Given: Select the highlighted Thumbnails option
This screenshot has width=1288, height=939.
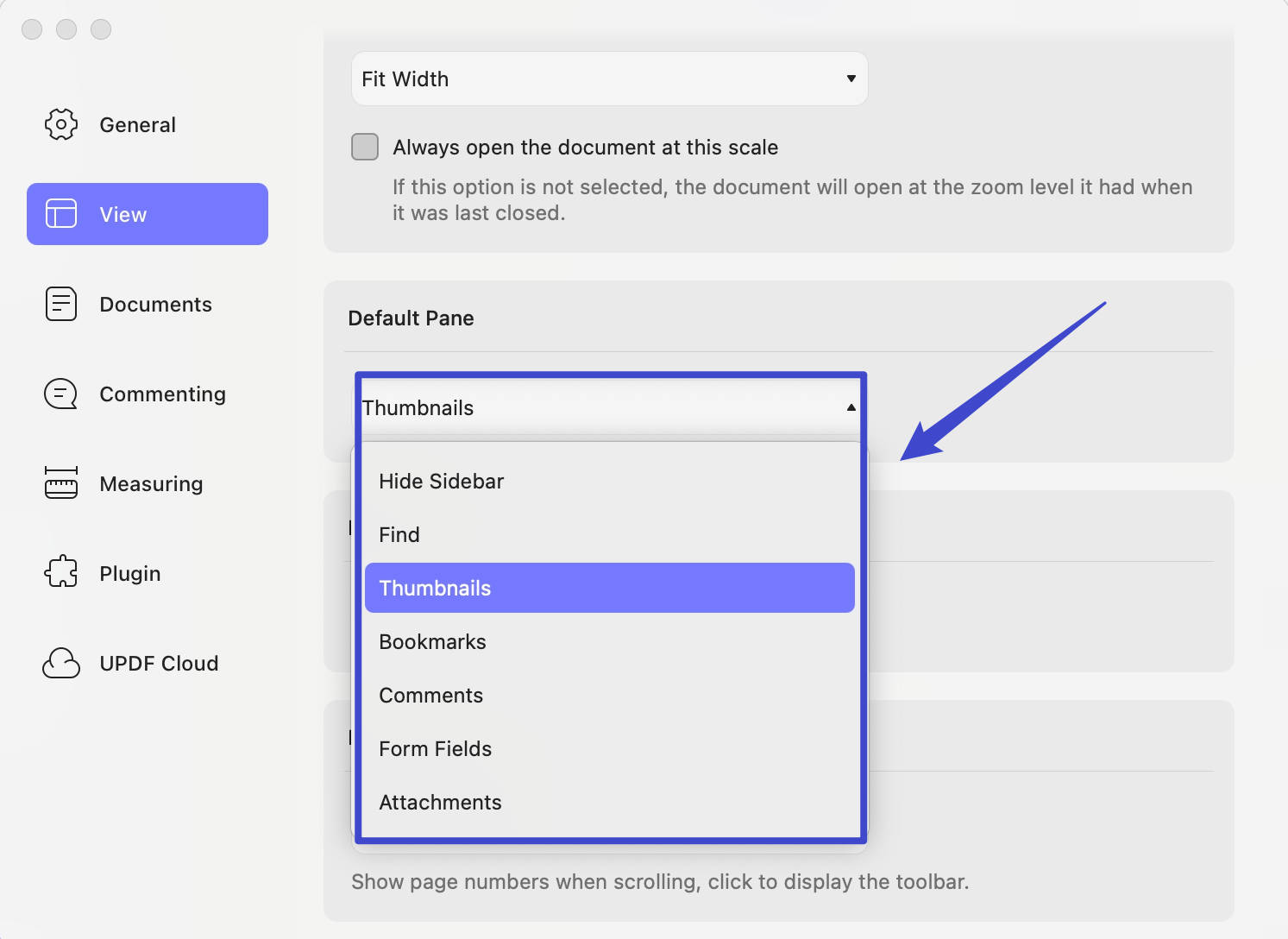Looking at the screenshot, I should click(x=609, y=588).
